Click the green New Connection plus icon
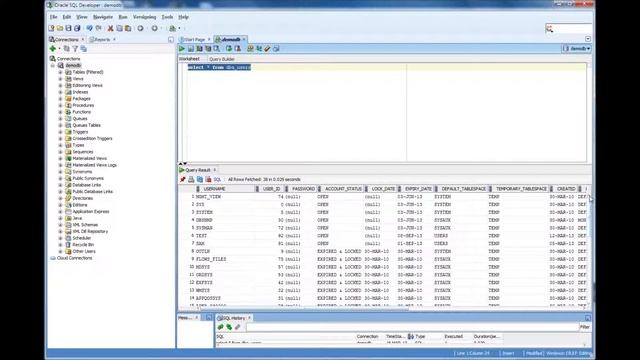This screenshot has height=360, width=640. [53, 49]
